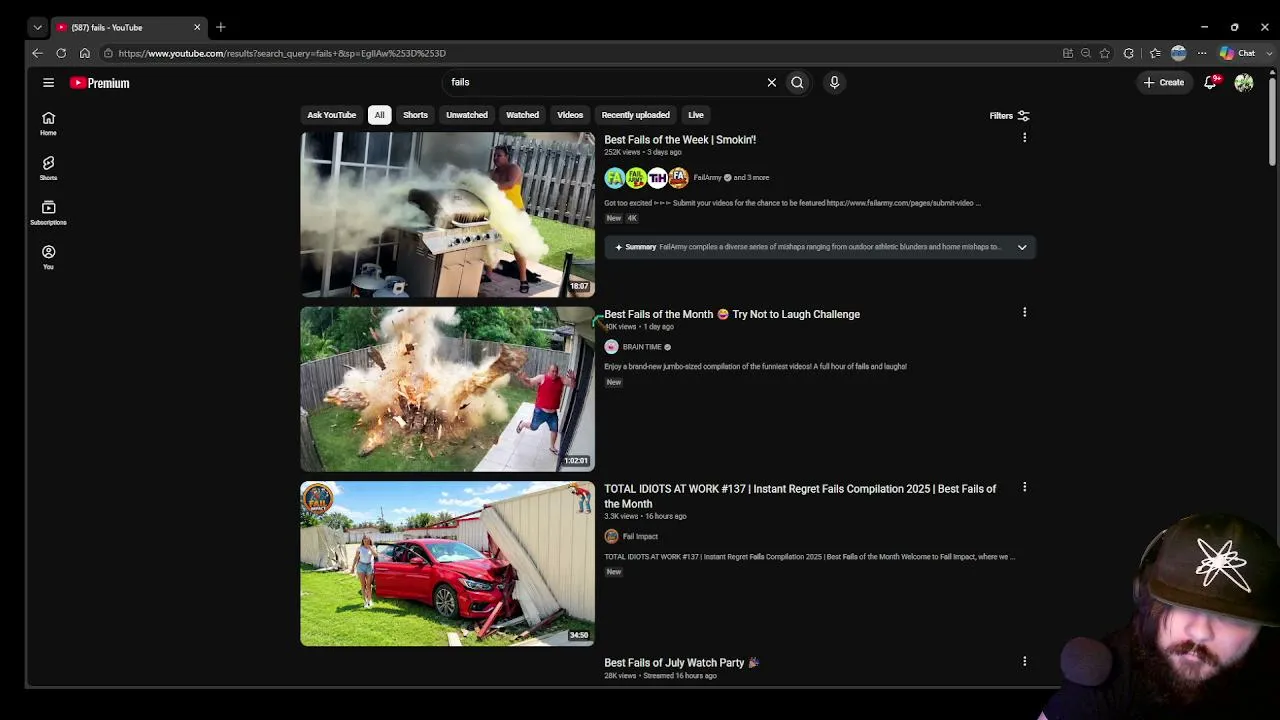Select the Recently uploaded chip
The image size is (1280, 720).
point(635,115)
